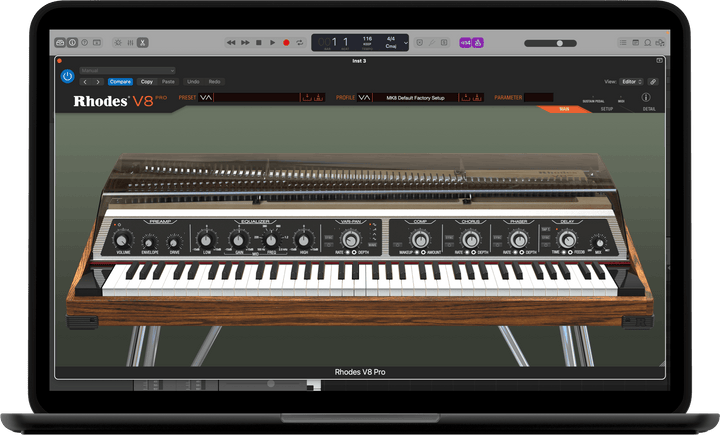Click the 4/4 time signature display
Screen dimensions: 720x435
(x=391, y=39)
